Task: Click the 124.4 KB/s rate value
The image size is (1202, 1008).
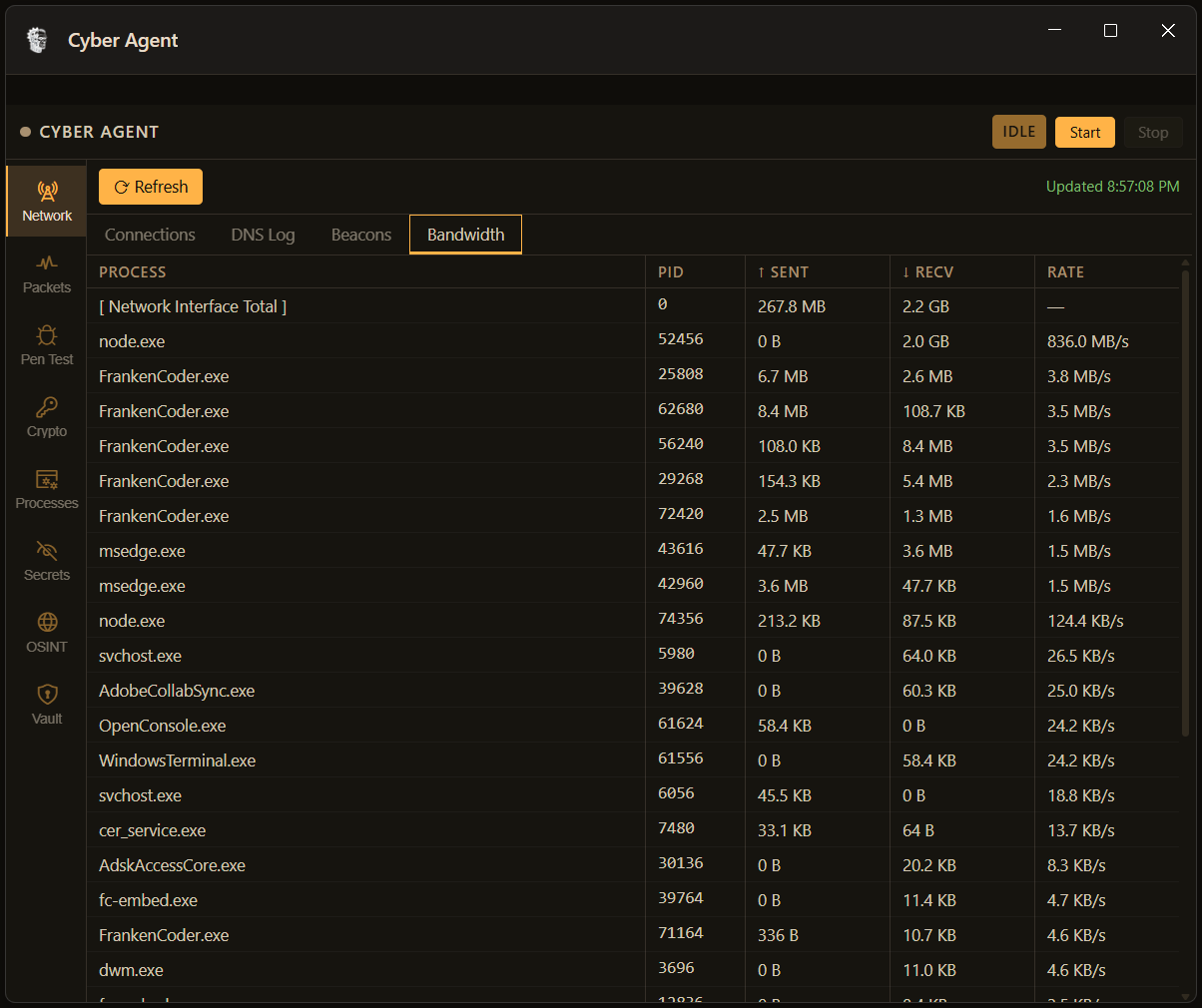Action: coord(1085,621)
